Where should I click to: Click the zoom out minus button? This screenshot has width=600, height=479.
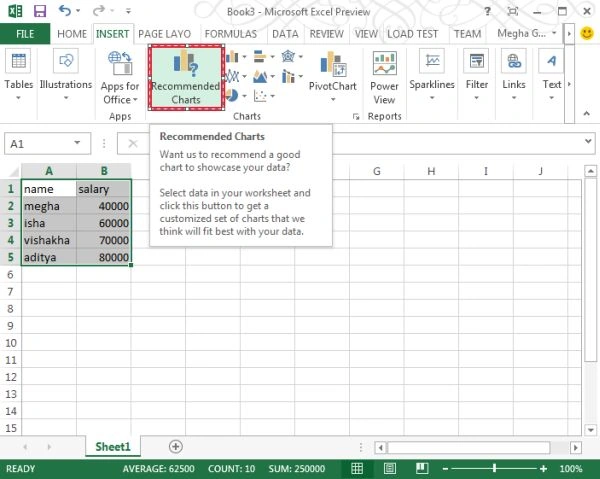pyautogui.click(x=445, y=469)
